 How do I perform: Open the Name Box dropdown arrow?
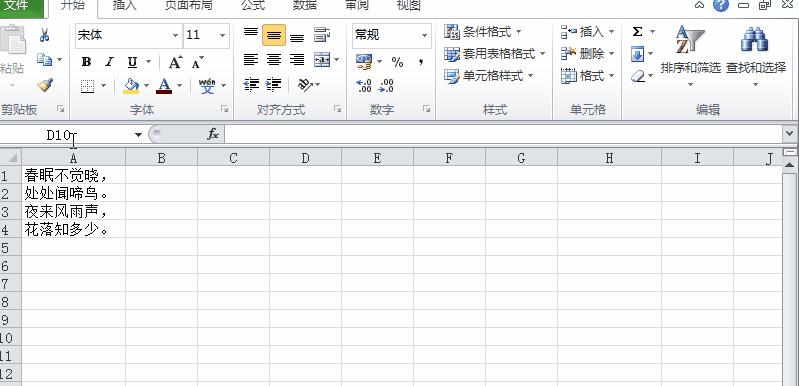coord(138,134)
